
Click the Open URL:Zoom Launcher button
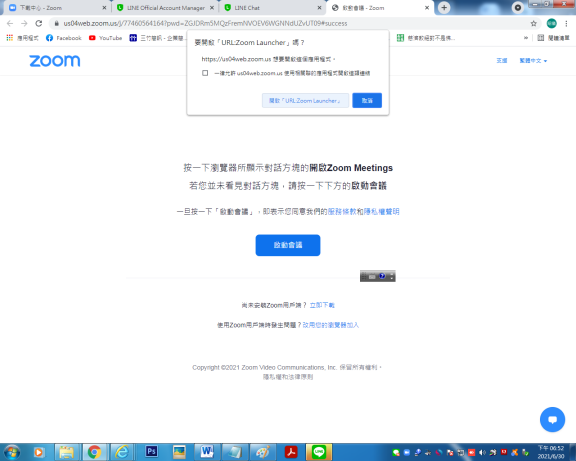point(305,101)
